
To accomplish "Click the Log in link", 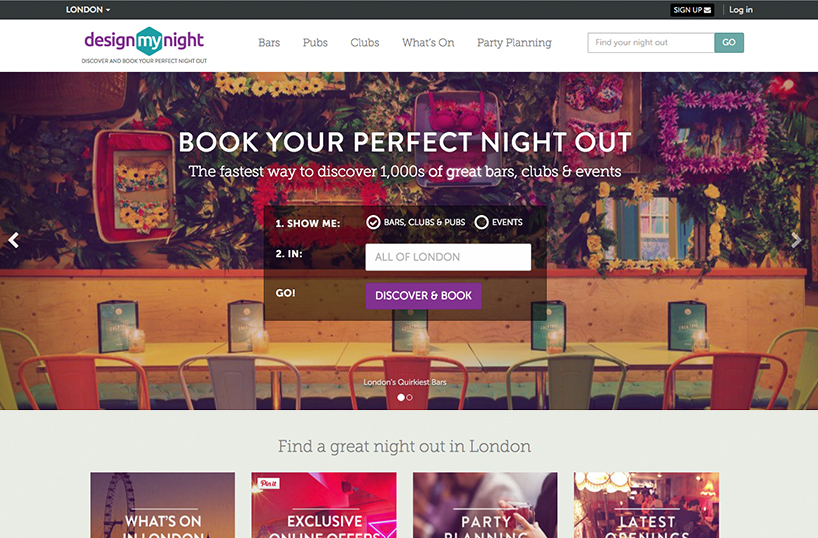I will (x=741, y=10).
